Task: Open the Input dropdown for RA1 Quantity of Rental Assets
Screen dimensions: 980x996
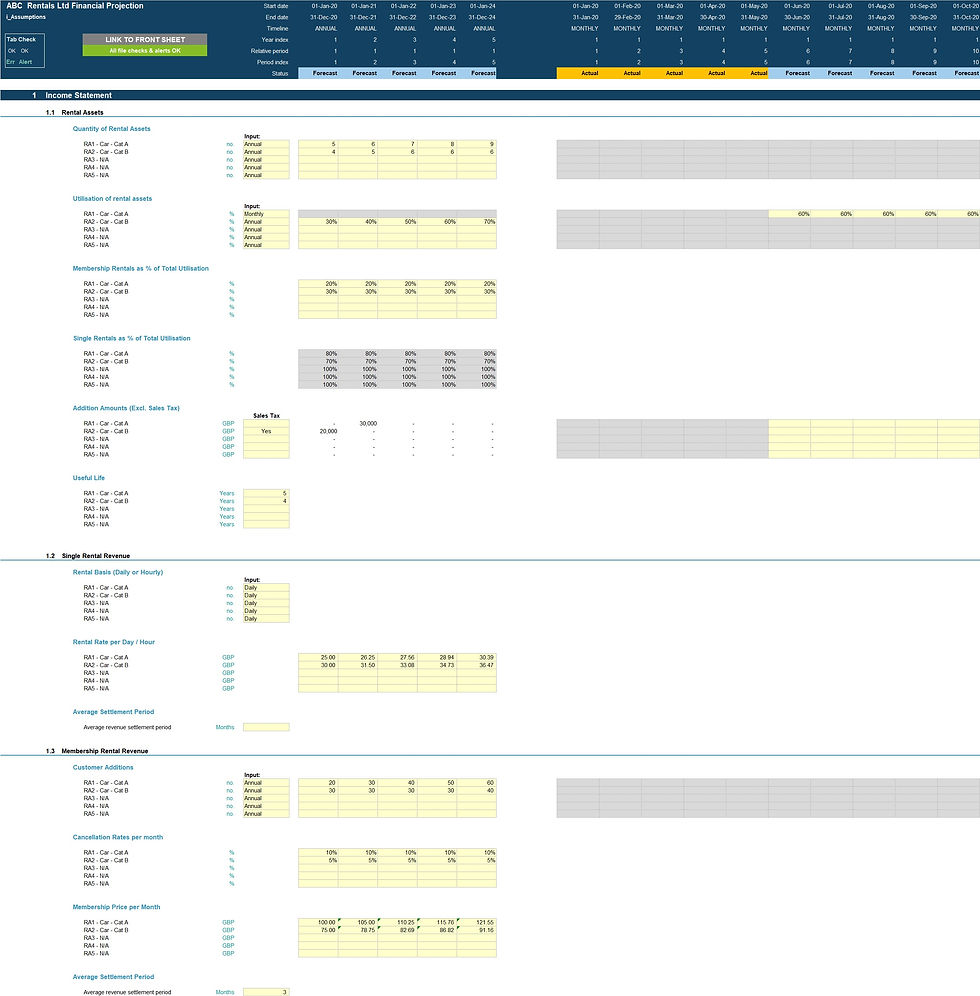Action: [x=266, y=144]
